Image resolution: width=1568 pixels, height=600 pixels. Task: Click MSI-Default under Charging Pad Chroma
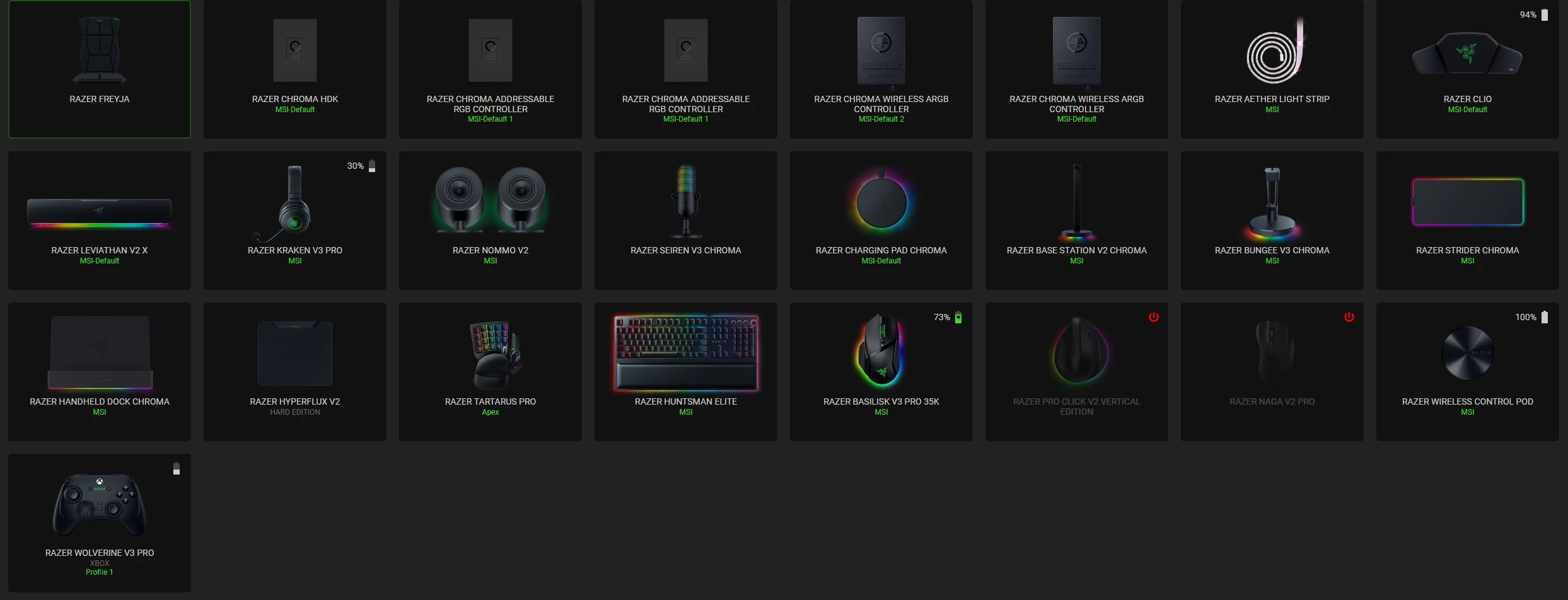[881, 261]
